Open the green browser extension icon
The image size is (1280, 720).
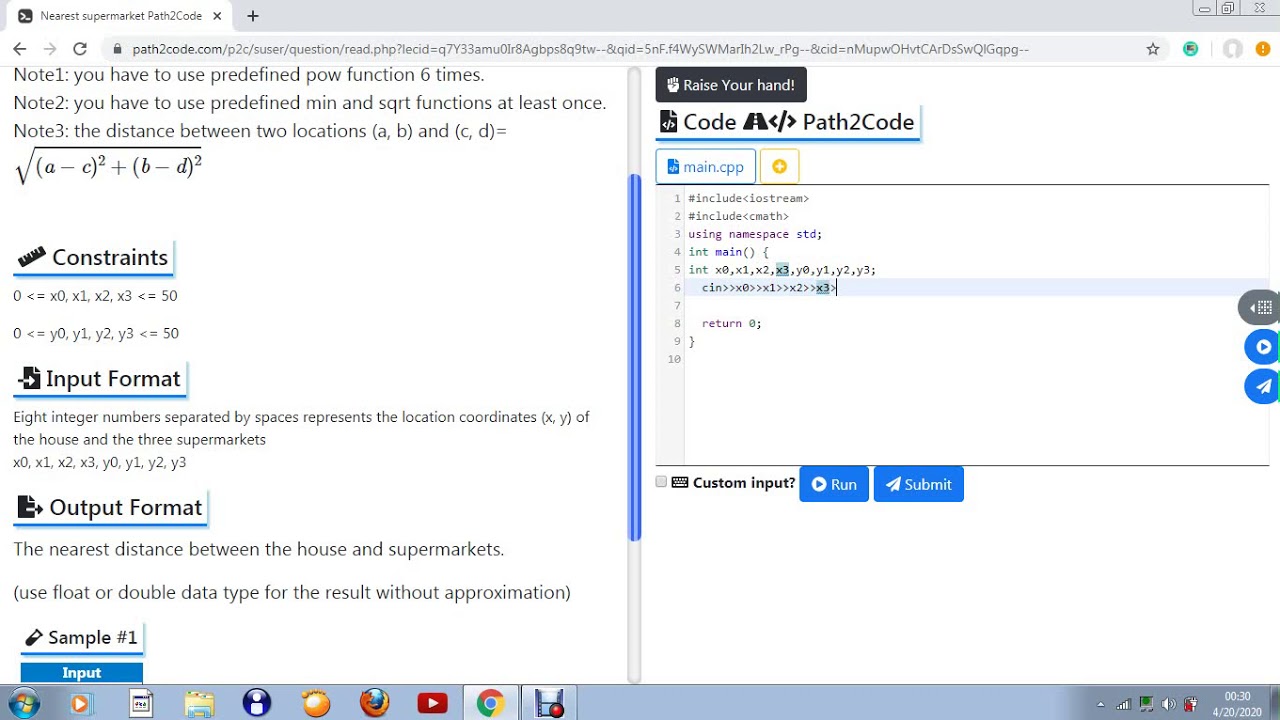click(1190, 49)
